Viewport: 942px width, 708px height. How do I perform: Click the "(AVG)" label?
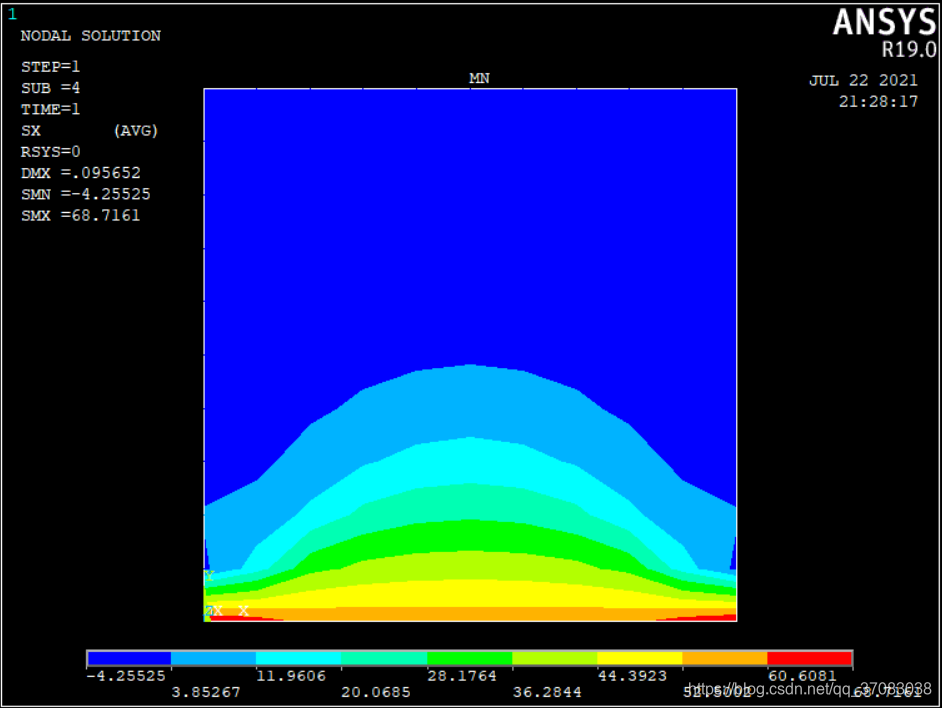[136, 130]
